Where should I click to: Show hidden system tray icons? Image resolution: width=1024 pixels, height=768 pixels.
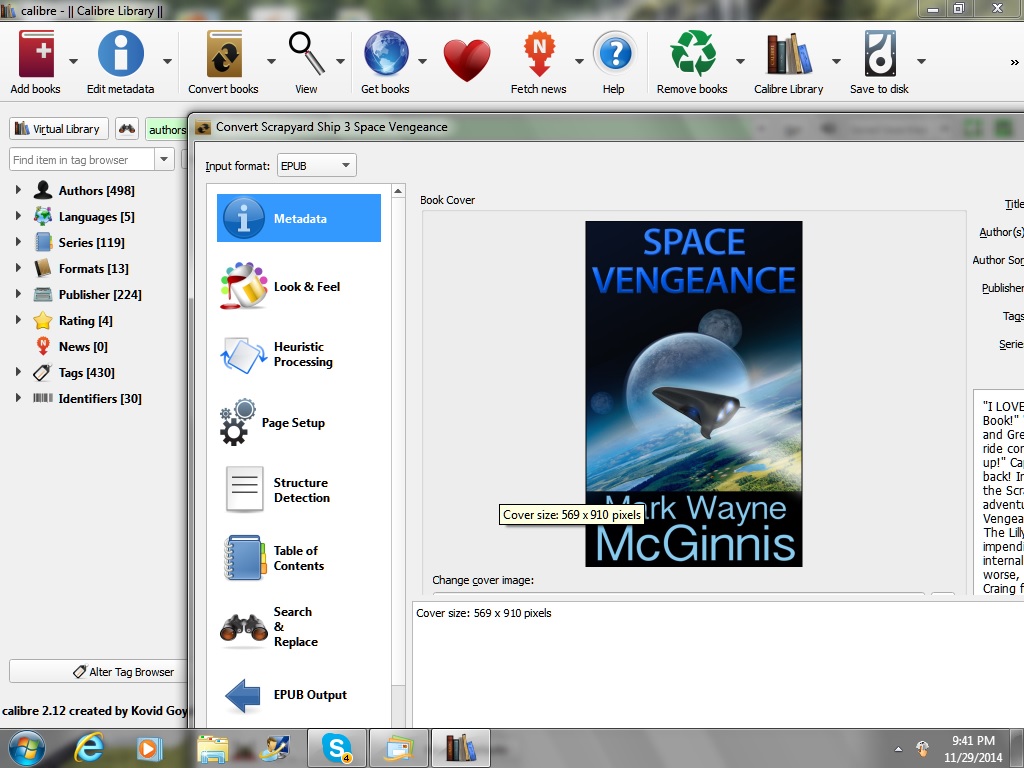point(899,749)
